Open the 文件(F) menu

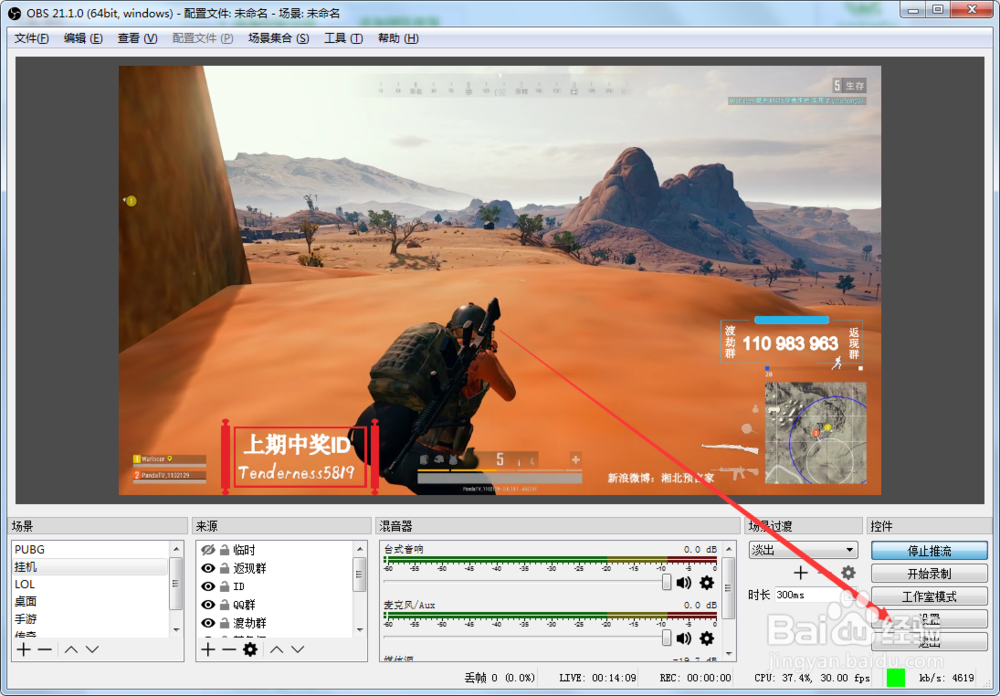tap(31, 38)
